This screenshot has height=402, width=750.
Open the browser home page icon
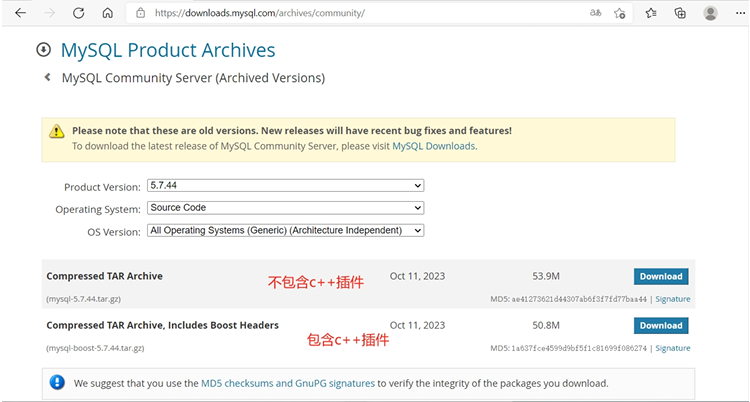(108, 13)
